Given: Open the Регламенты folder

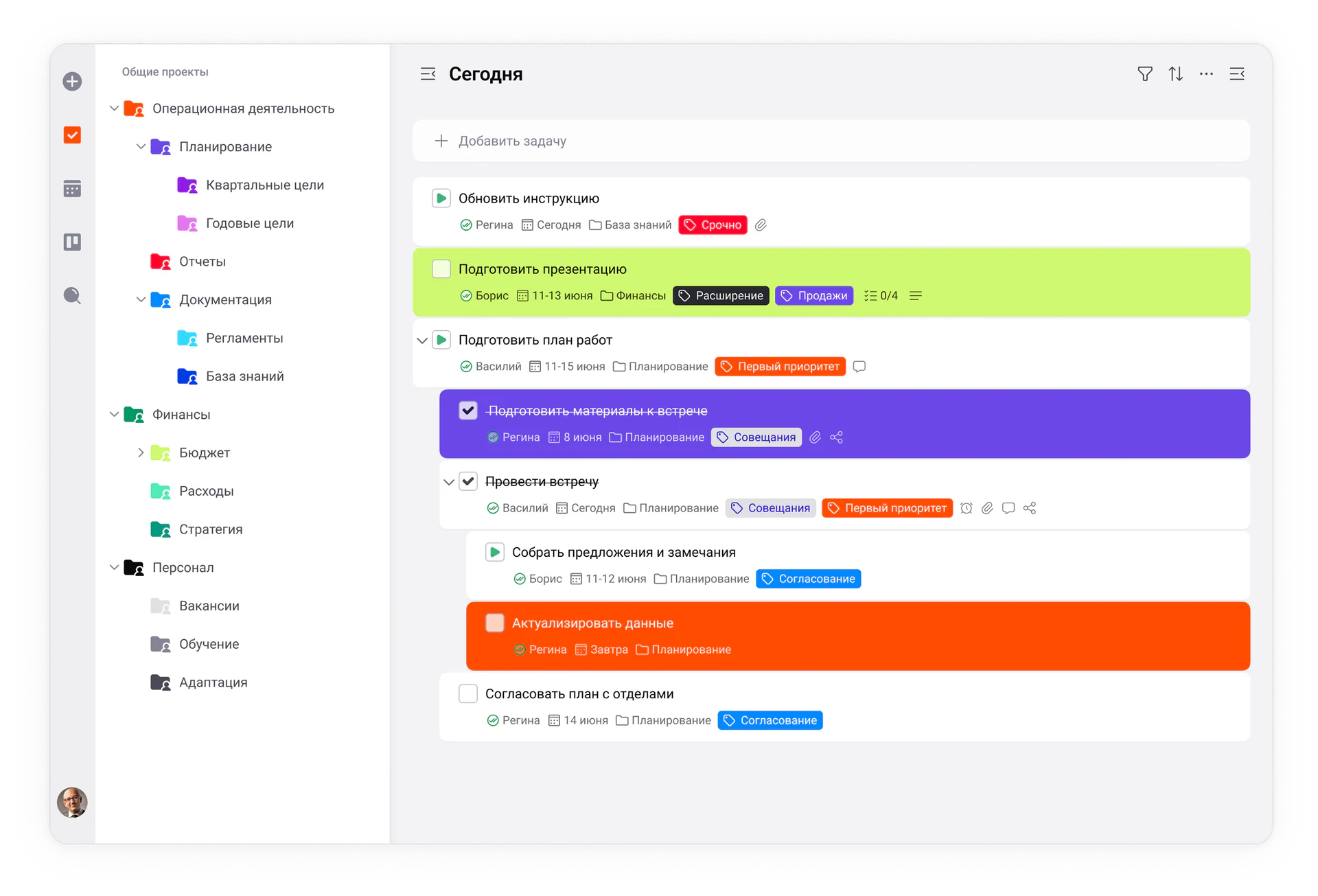Looking at the screenshot, I should click(229, 338).
